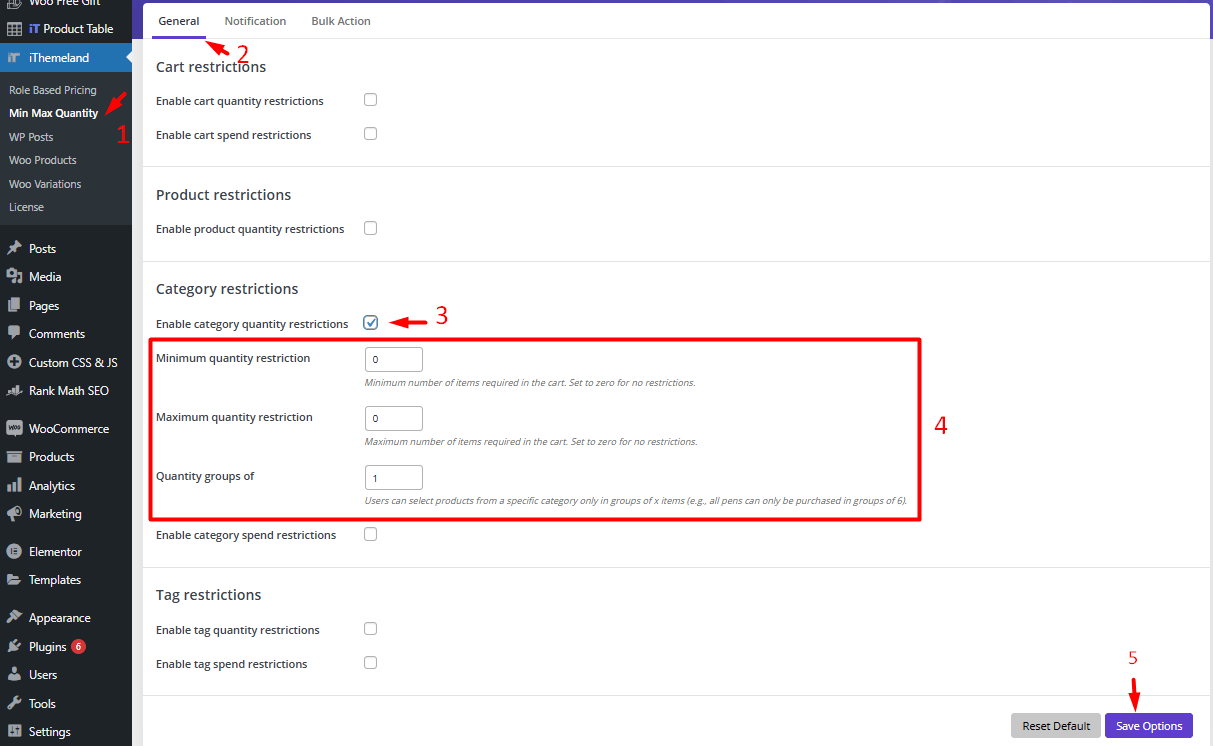Tick the Enable tag spend restrictions checkbox
This screenshot has width=1213, height=746.
click(370, 663)
